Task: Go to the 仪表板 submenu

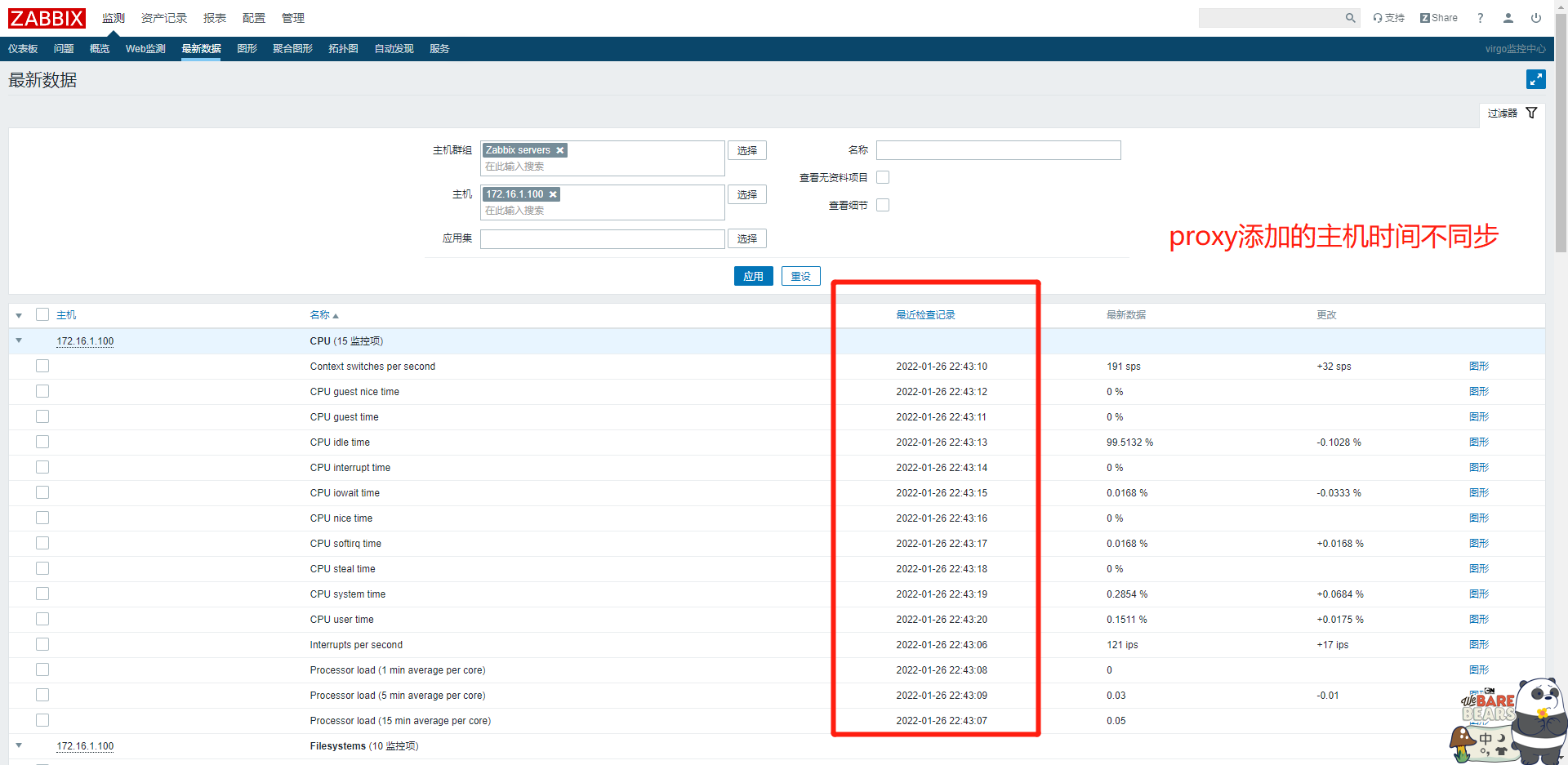Action: pyautogui.click(x=23, y=49)
